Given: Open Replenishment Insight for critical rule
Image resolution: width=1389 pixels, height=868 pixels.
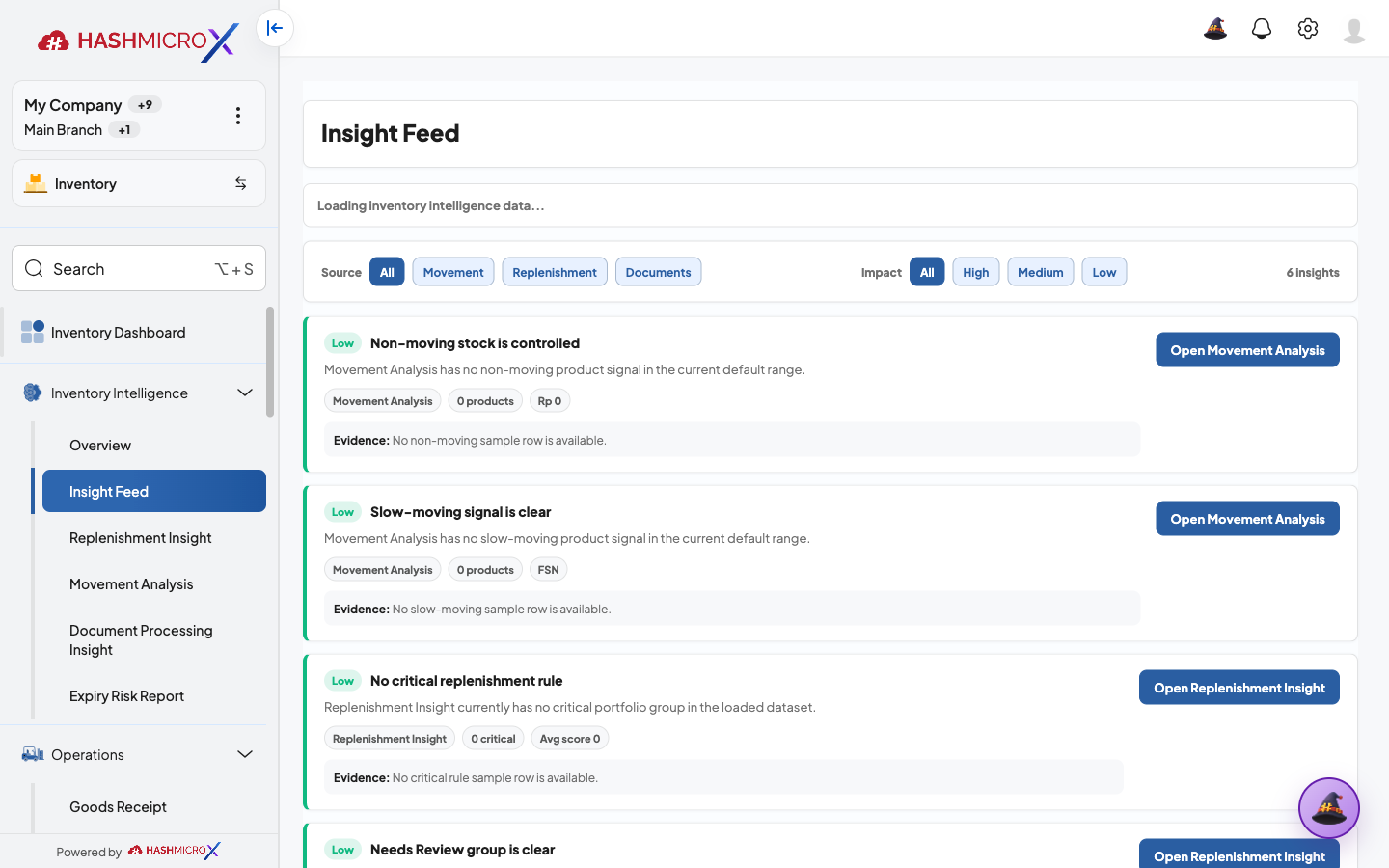Looking at the screenshot, I should 1239,688.
